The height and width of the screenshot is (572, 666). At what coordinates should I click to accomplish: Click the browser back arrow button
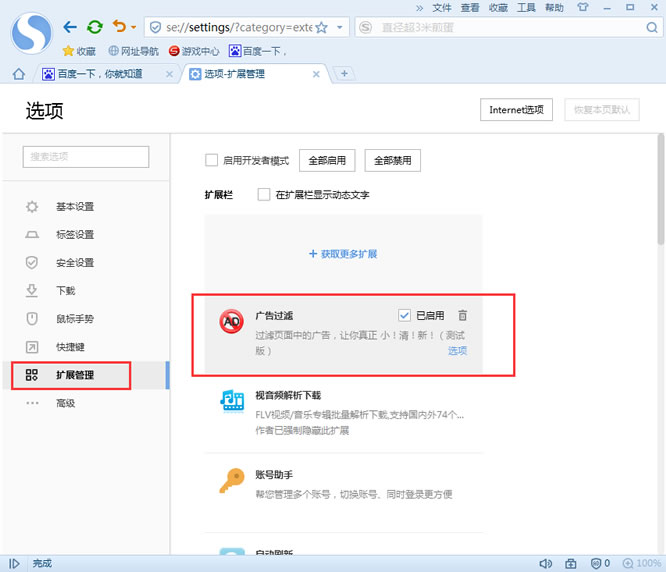[x=69, y=27]
